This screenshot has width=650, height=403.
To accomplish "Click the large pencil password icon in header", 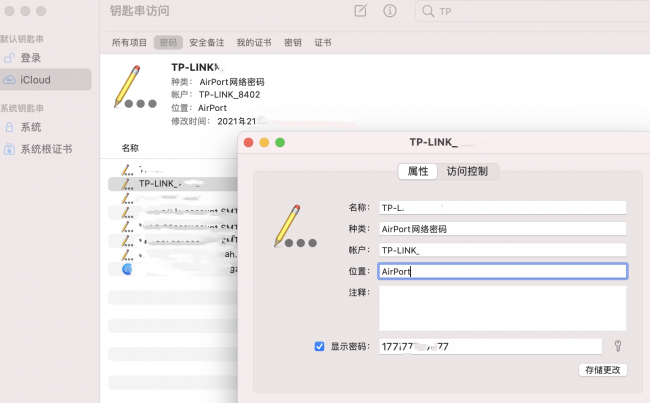I will [135, 87].
